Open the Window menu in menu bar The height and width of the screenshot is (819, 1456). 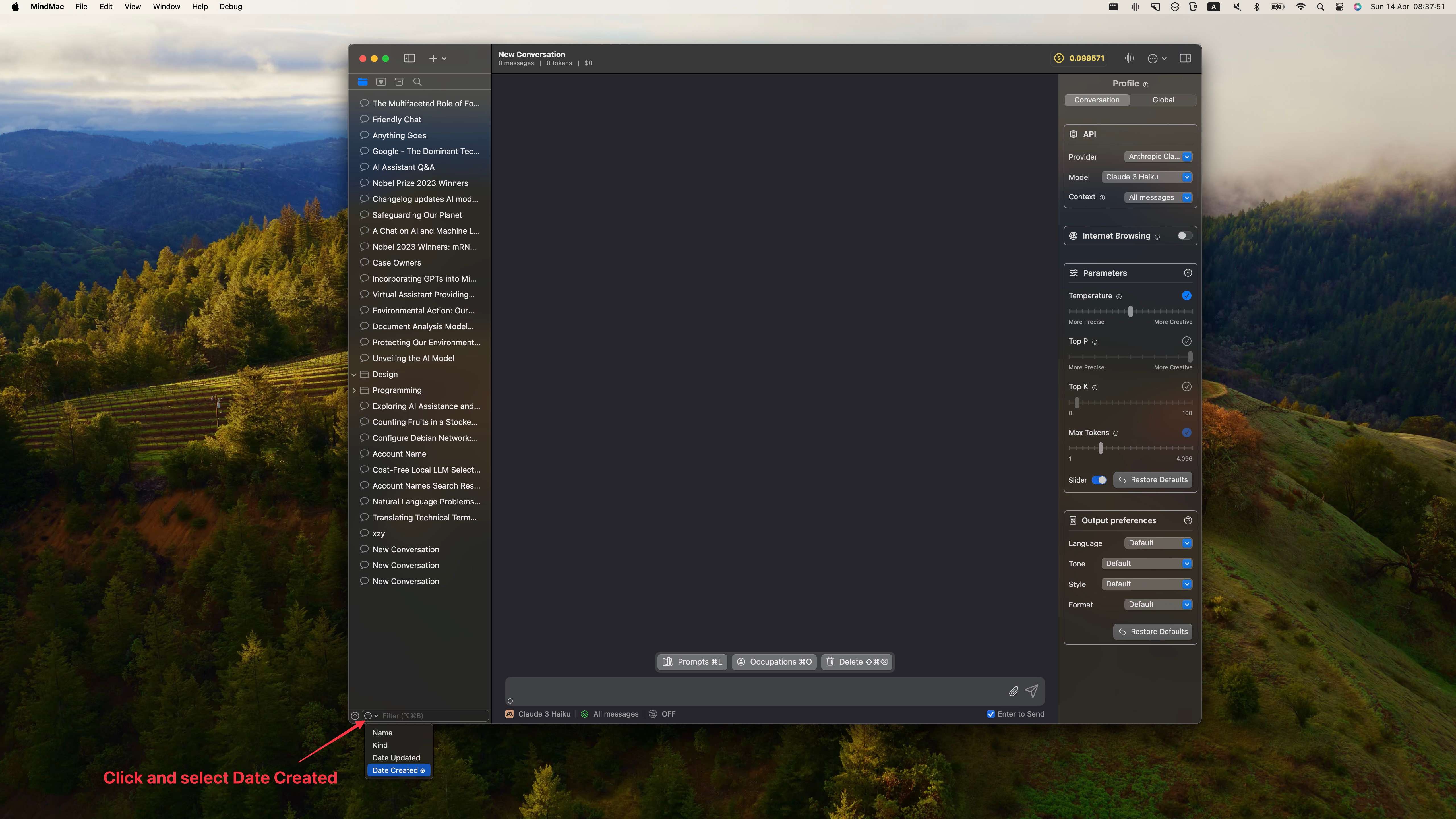click(x=166, y=7)
